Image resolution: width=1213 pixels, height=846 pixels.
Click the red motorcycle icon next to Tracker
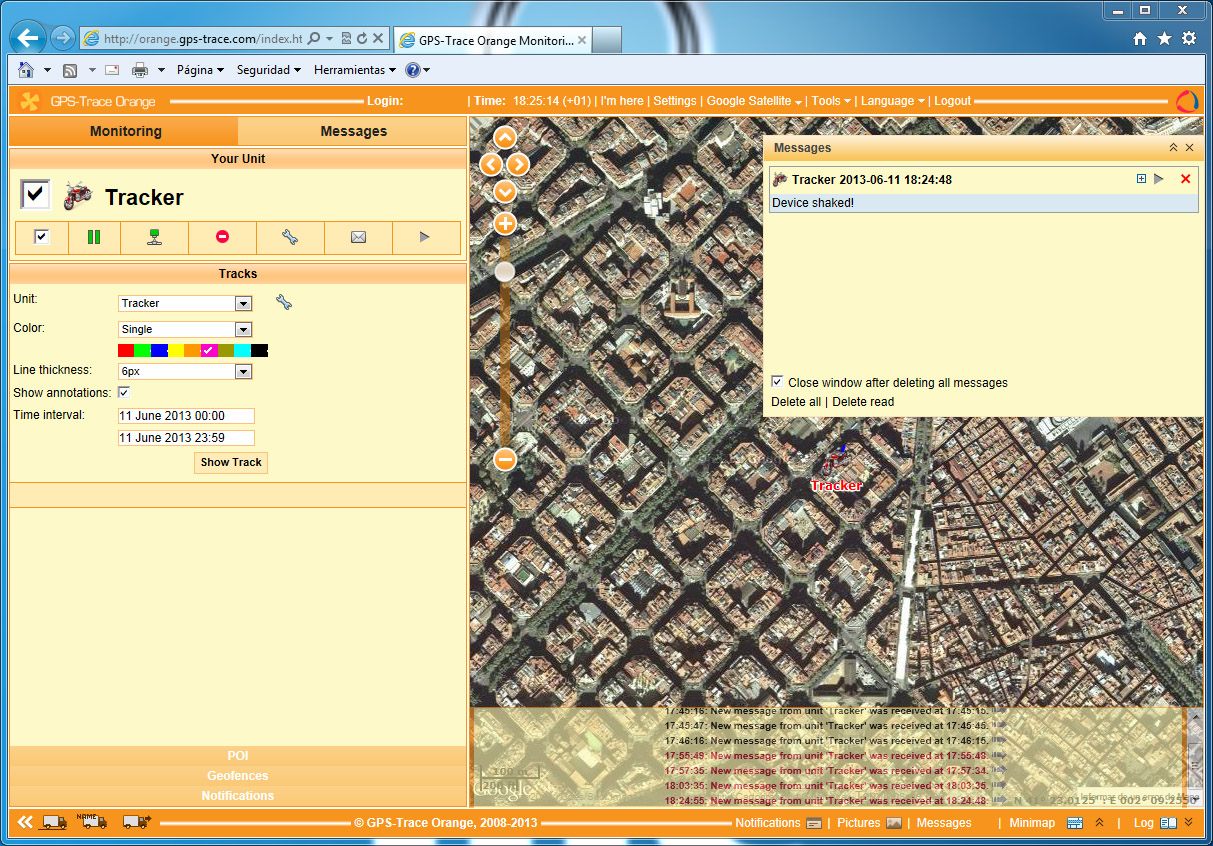click(77, 196)
